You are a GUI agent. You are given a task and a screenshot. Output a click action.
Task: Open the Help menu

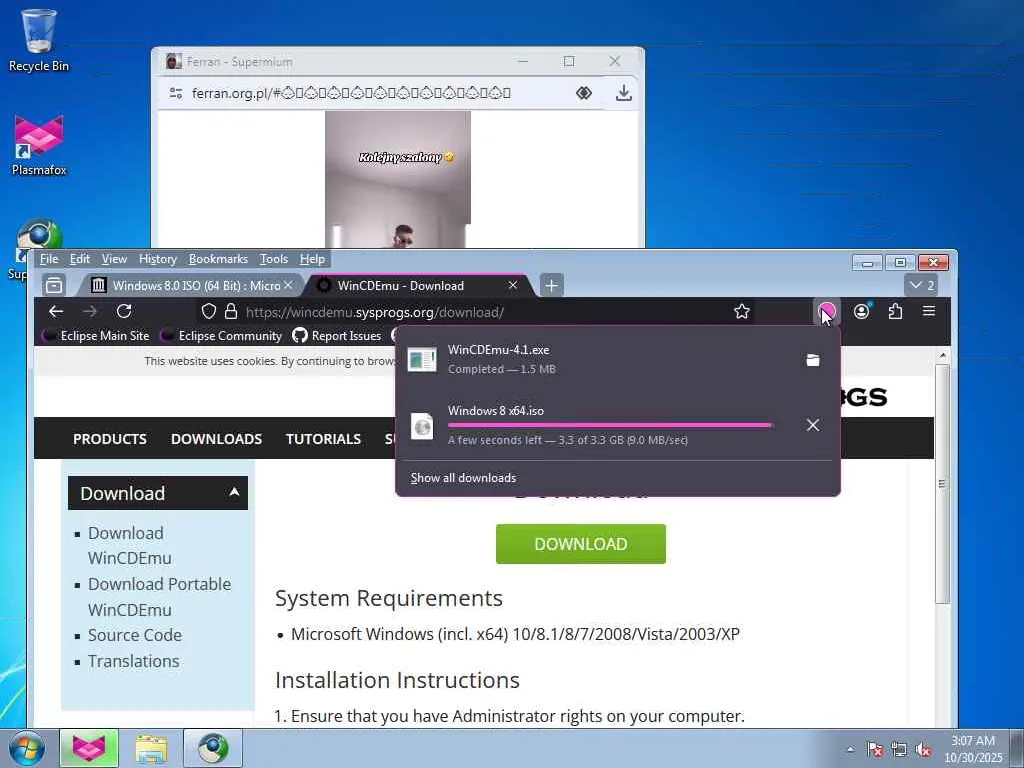click(x=312, y=259)
